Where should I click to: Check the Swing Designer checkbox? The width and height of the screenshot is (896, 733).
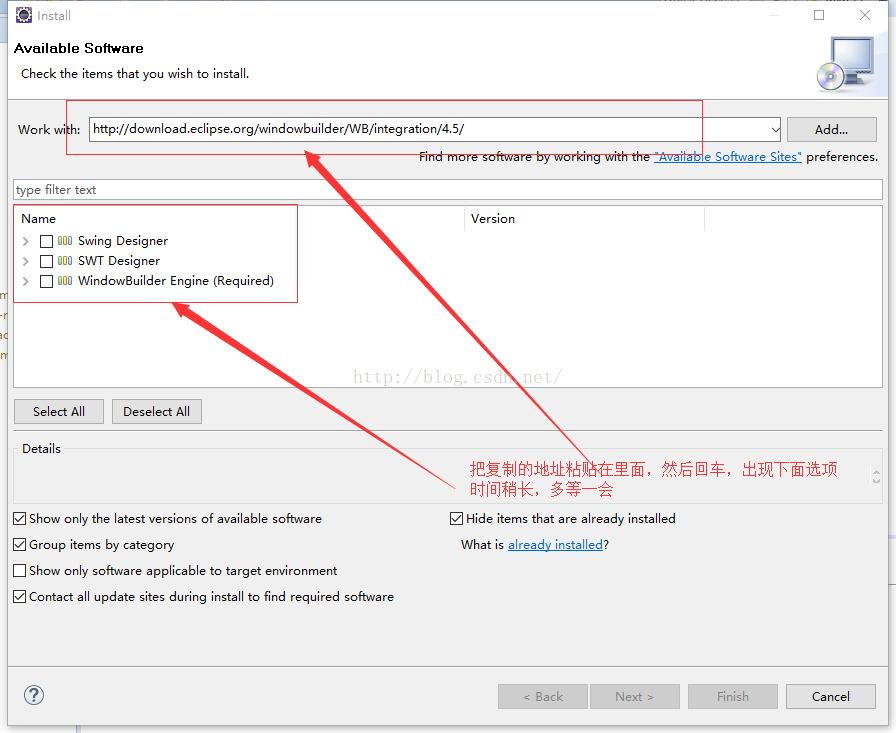46,241
